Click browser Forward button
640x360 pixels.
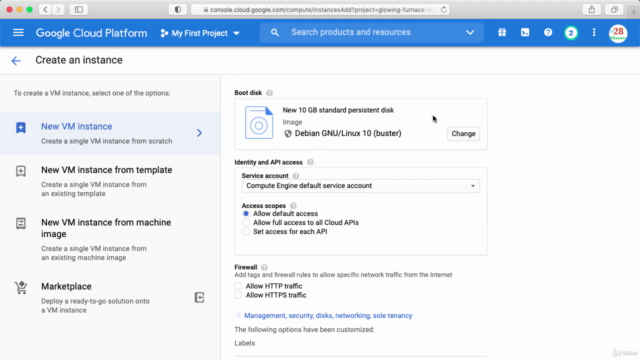pos(58,9)
